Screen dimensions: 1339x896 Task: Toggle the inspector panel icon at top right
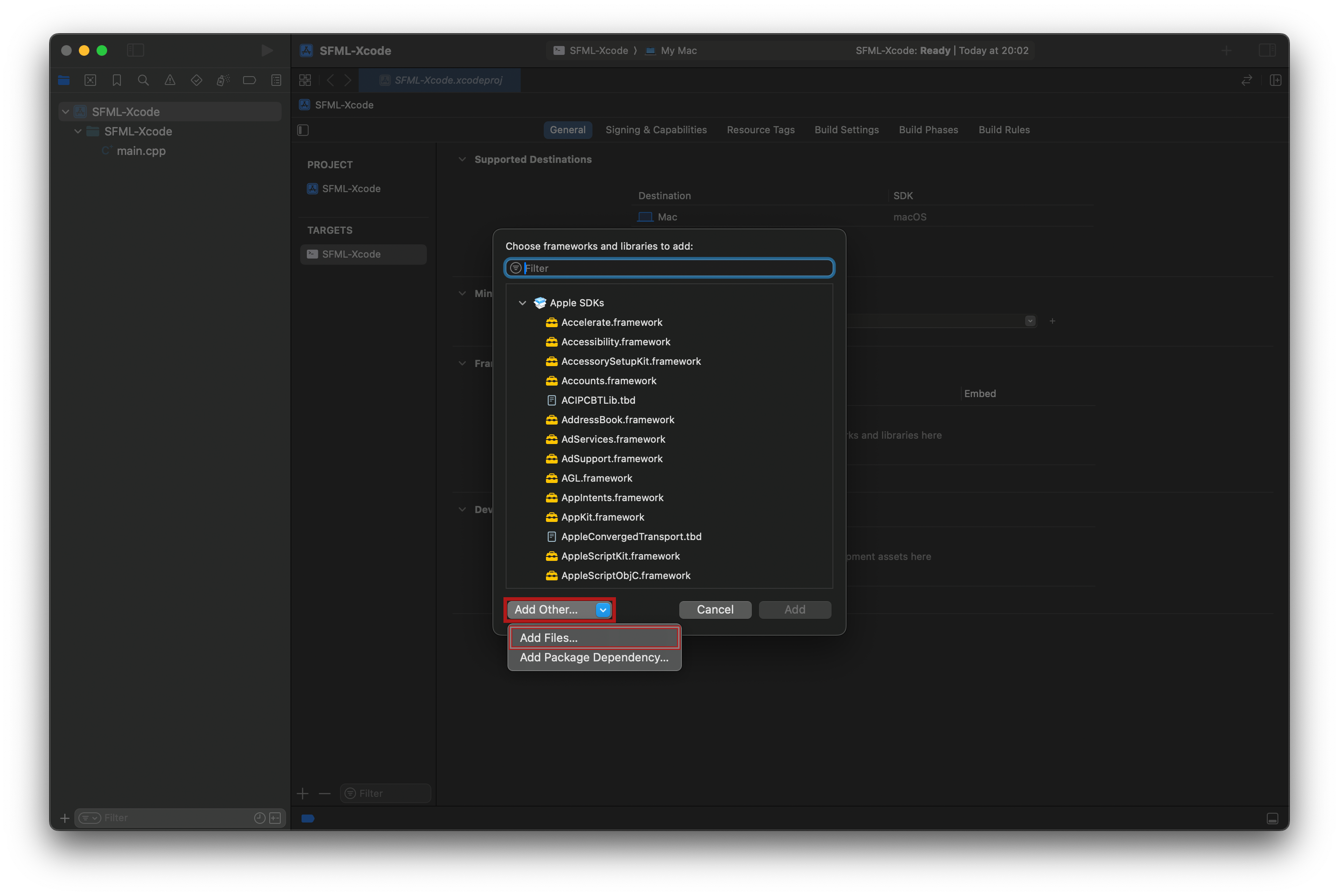pyautogui.click(x=1267, y=50)
